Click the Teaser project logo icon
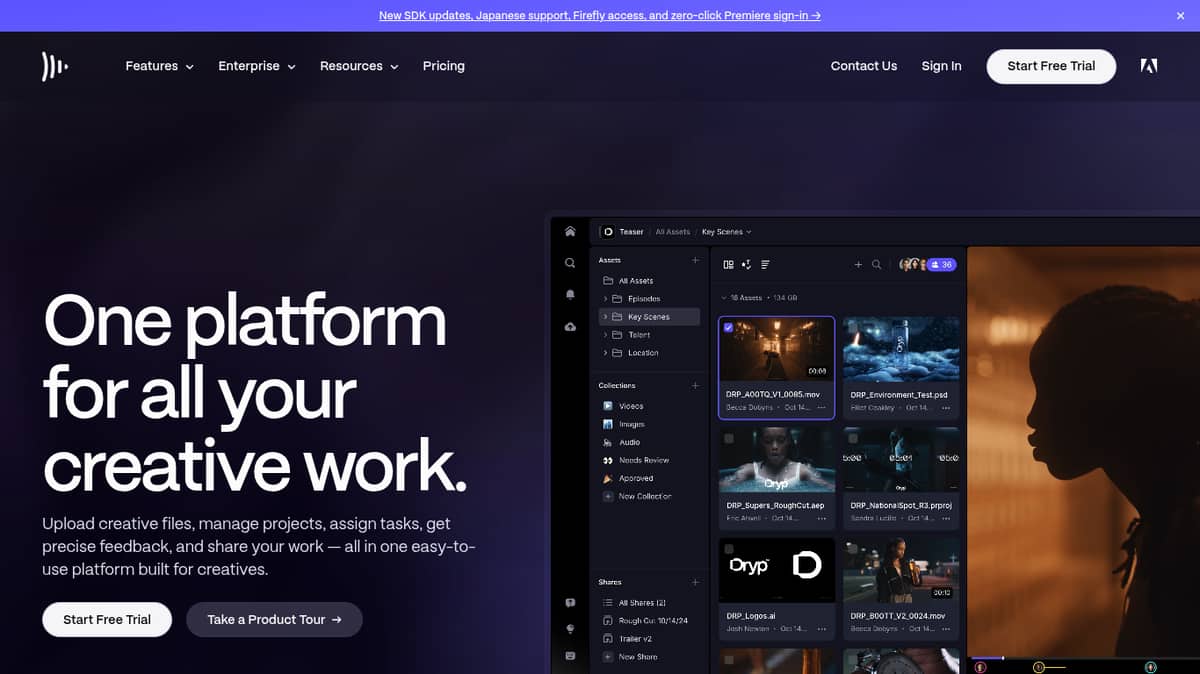The width and height of the screenshot is (1200, 674). coord(607,232)
